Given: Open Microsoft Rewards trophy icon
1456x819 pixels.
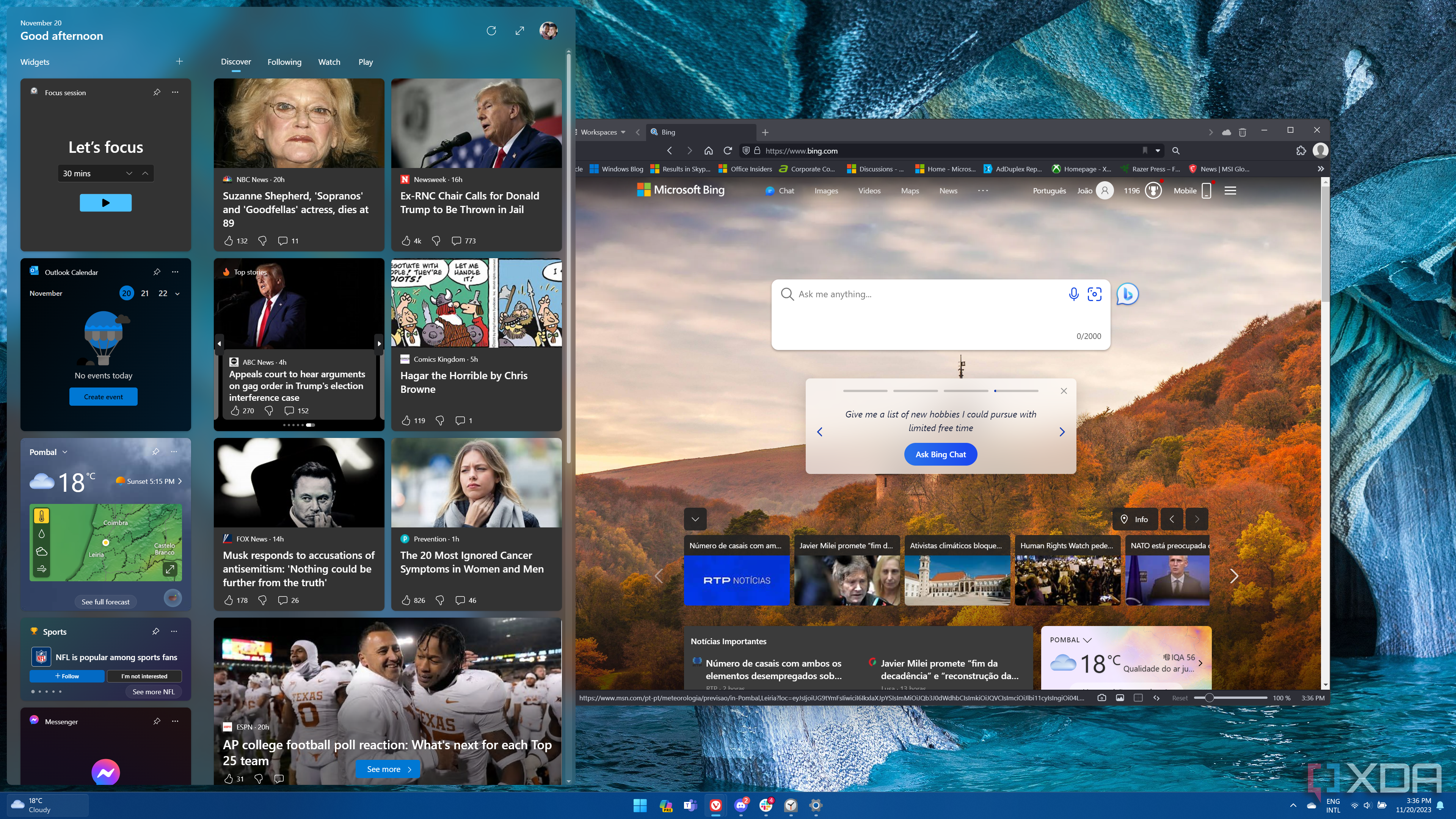Looking at the screenshot, I should coord(1153,191).
